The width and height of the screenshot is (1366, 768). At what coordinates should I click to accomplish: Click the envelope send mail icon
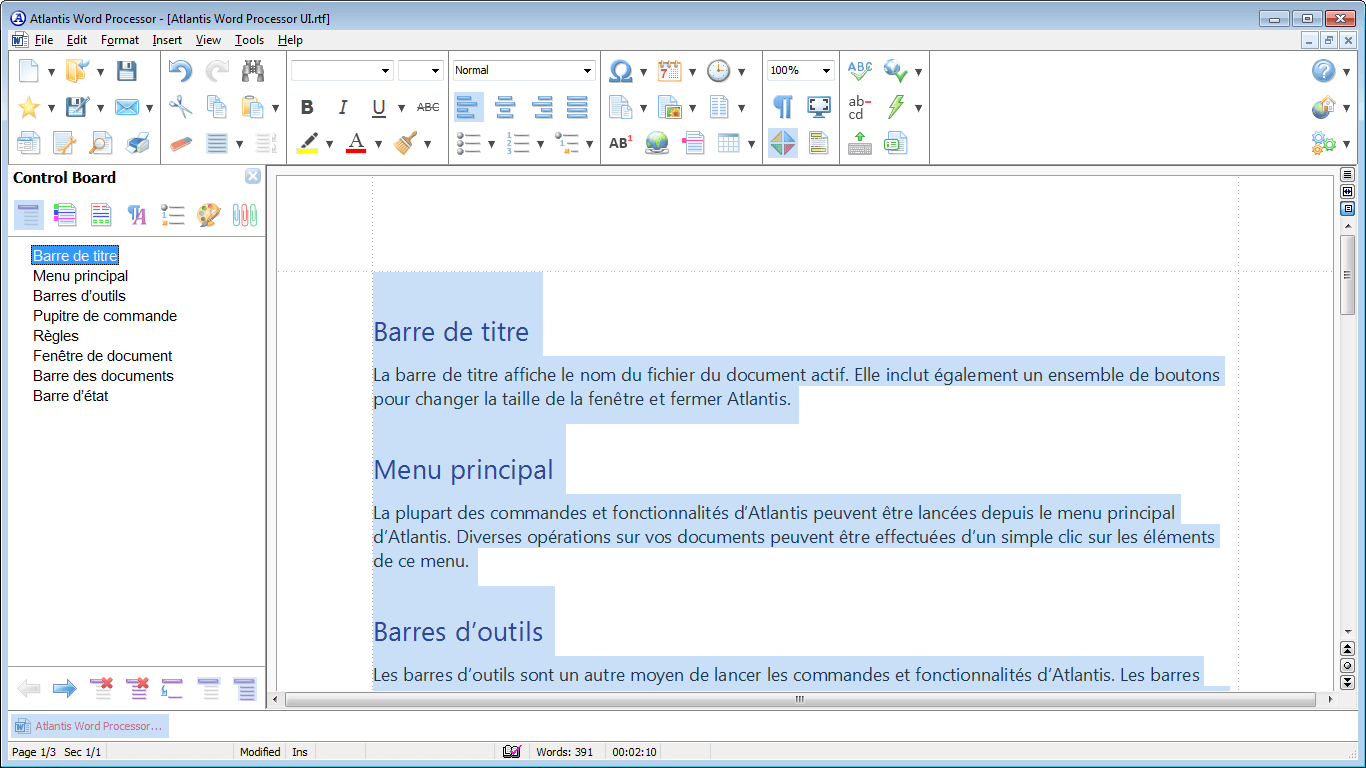tap(126, 107)
